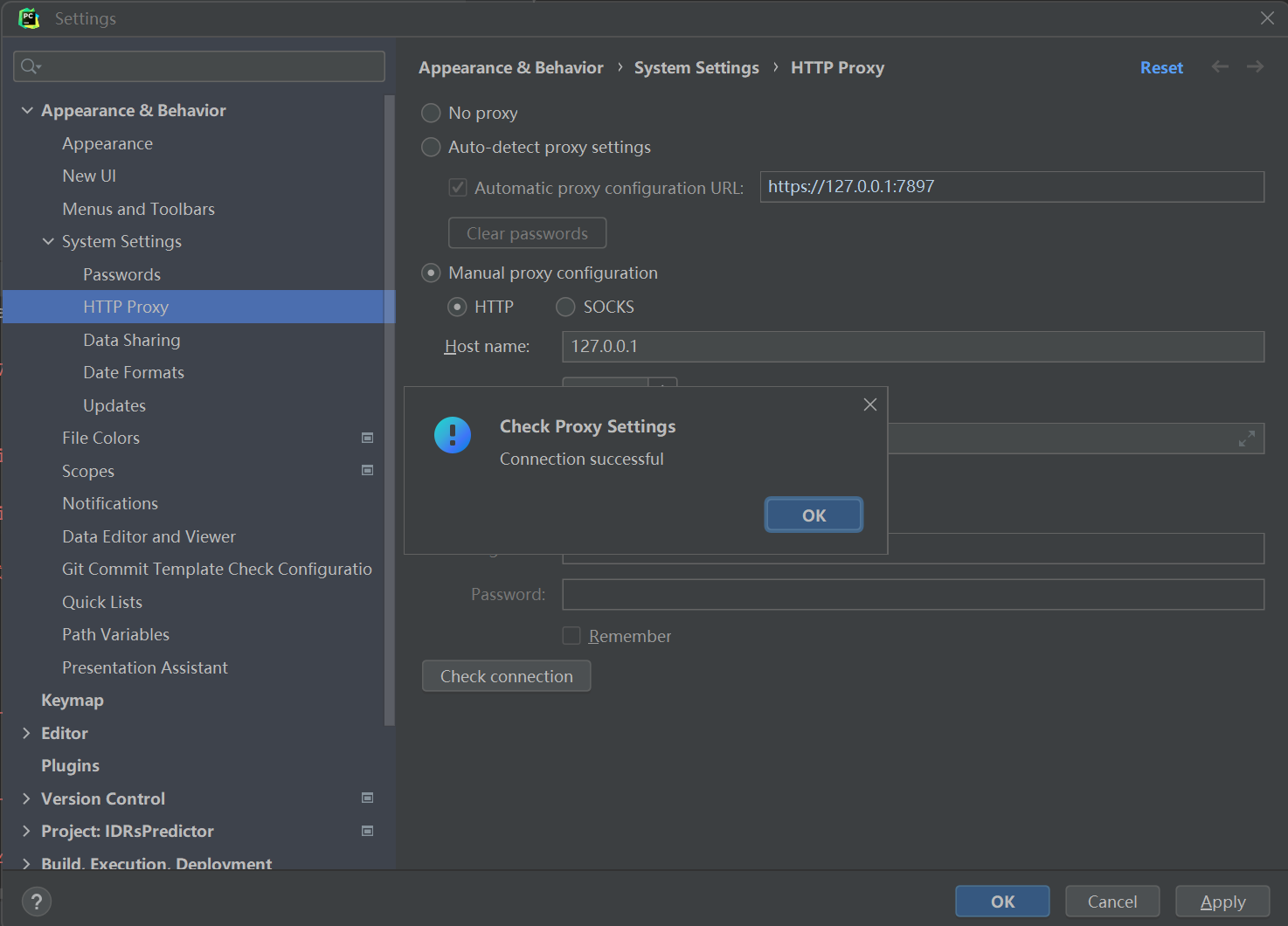Click the Project IDRsPredictor project-level icon
This screenshot has width=1288, height=926.
(368, 831)
